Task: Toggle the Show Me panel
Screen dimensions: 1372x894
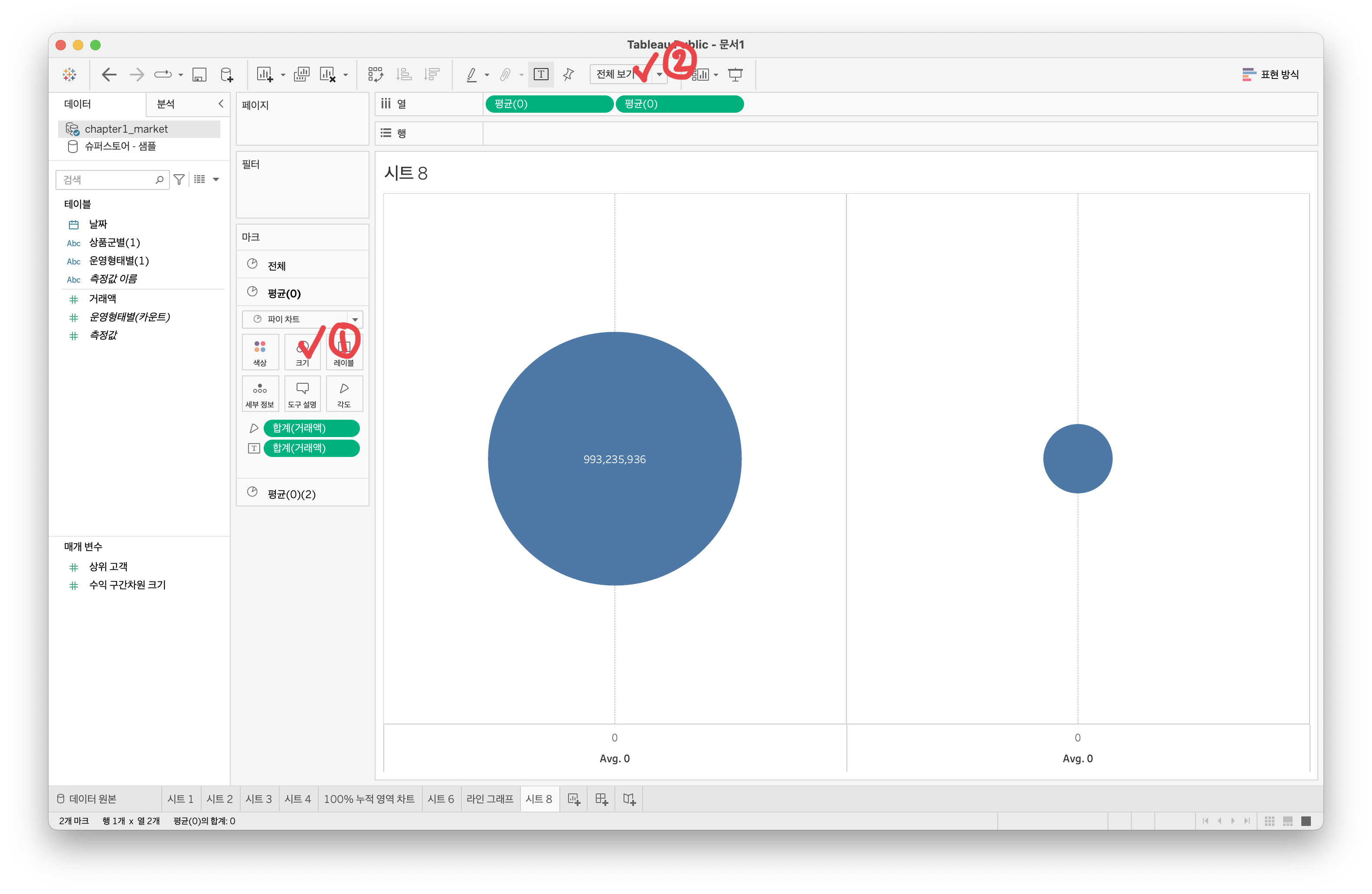Action: coord(1270,75)
